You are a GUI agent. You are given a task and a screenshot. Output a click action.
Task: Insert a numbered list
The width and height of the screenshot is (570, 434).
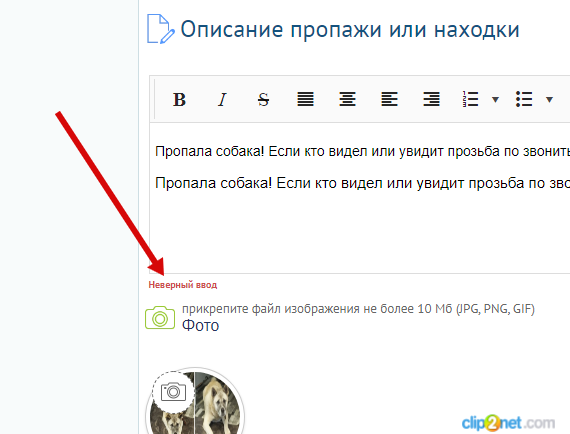pos(470,99)
